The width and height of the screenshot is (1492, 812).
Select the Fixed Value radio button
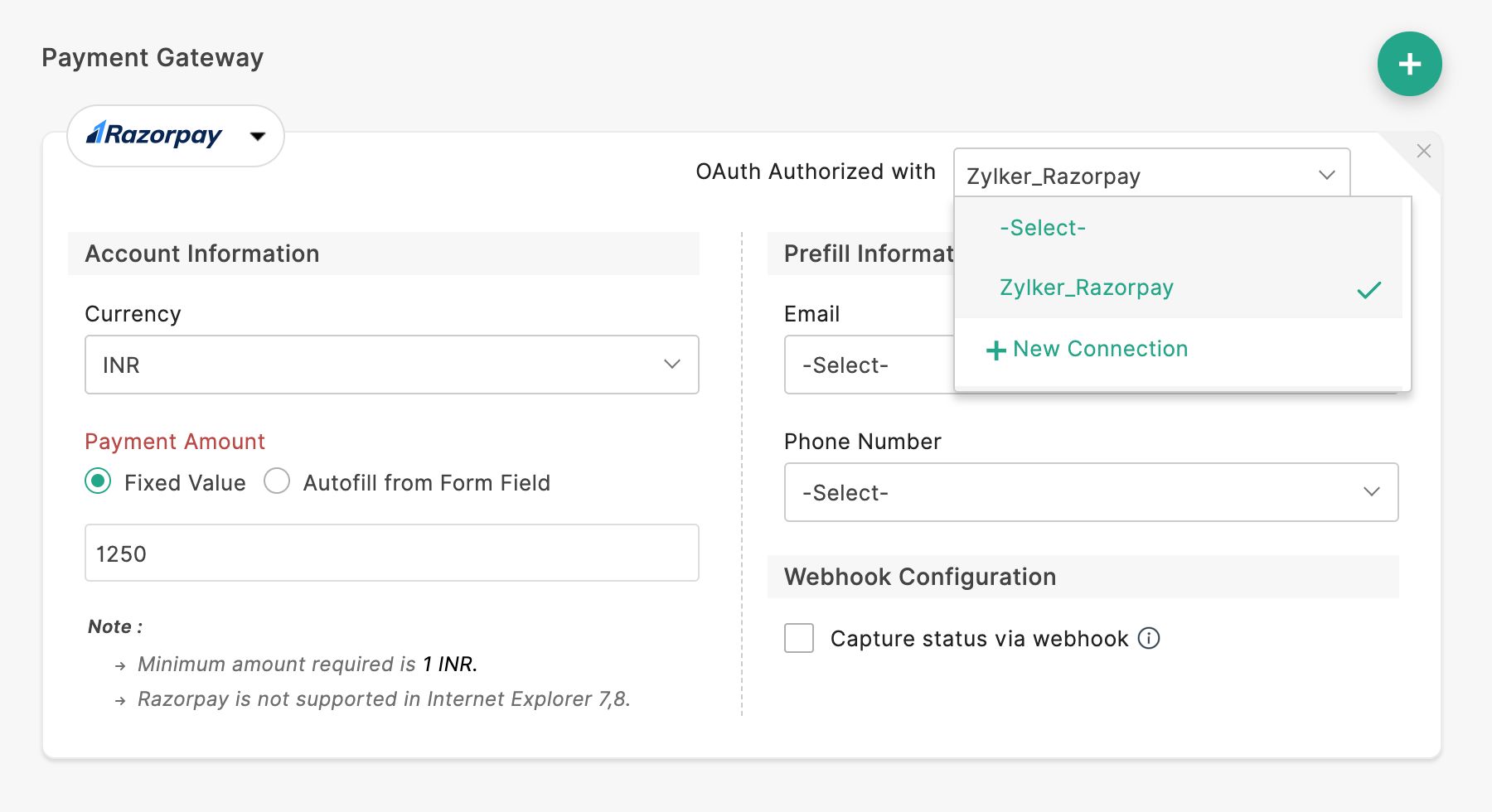pos(98,481)
